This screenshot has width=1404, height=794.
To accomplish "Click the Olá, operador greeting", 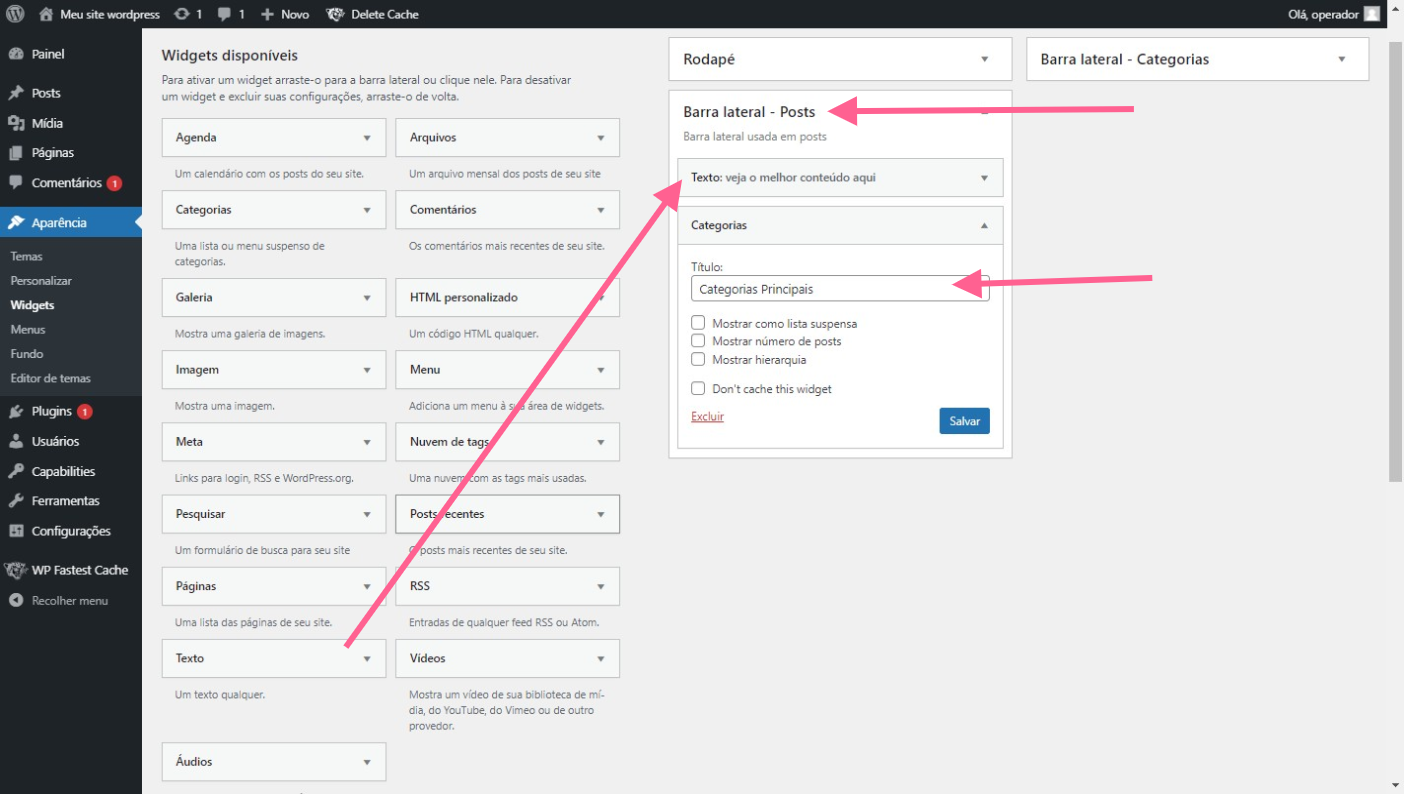I will pos(1323,14).
